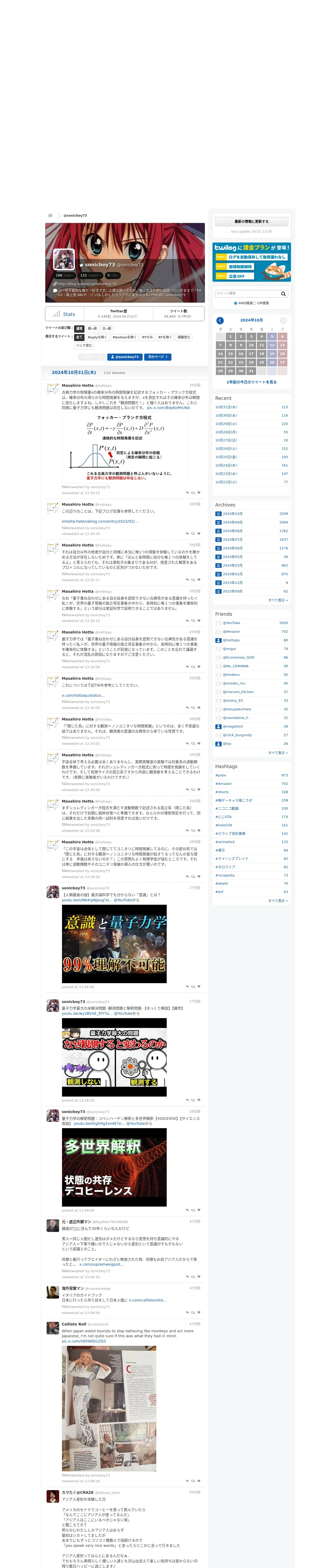Open recent day 10月30日(水)

226,416
